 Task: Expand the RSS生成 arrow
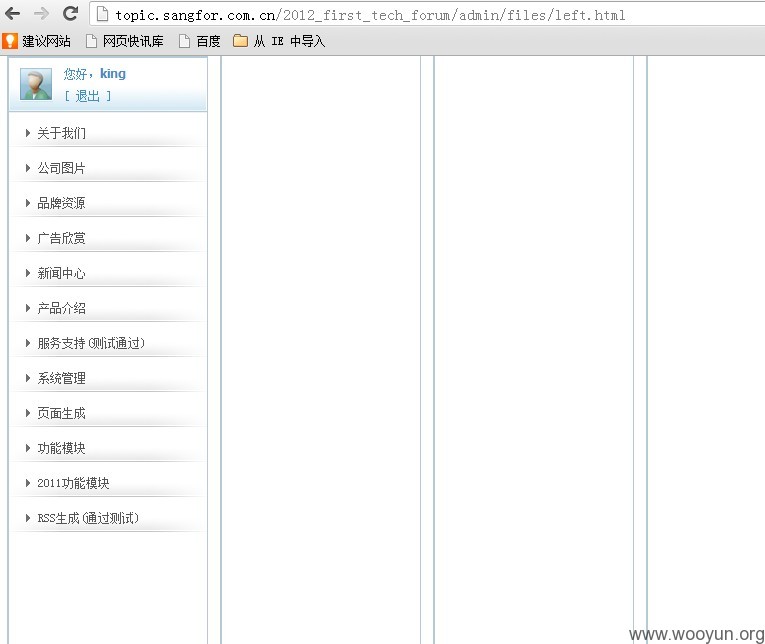pos(28,518)
